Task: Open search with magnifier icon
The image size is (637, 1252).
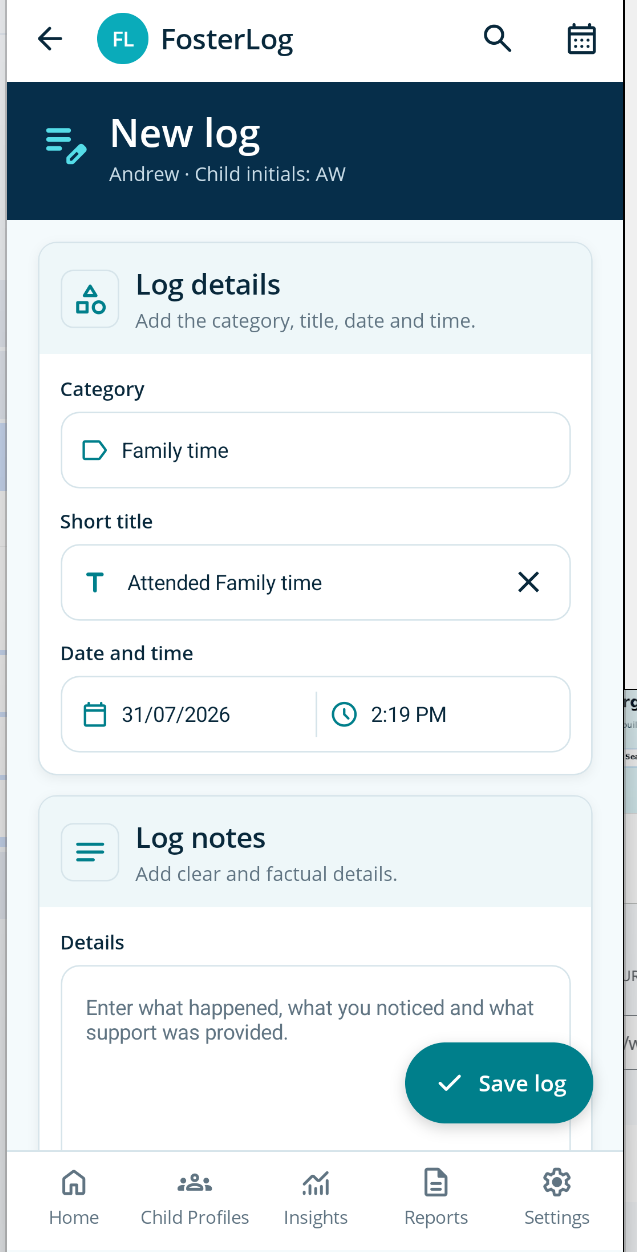Action: point(497,39)
